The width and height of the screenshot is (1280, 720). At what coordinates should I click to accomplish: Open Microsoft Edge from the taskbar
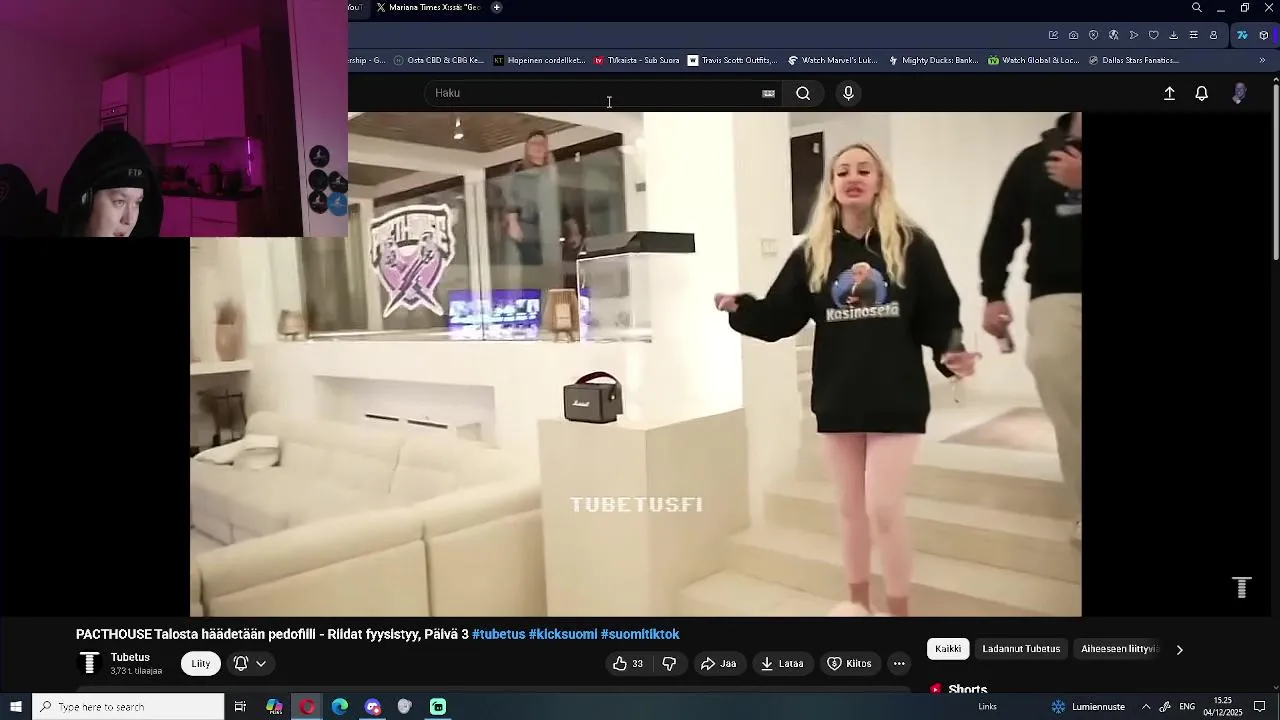[340, 707]
